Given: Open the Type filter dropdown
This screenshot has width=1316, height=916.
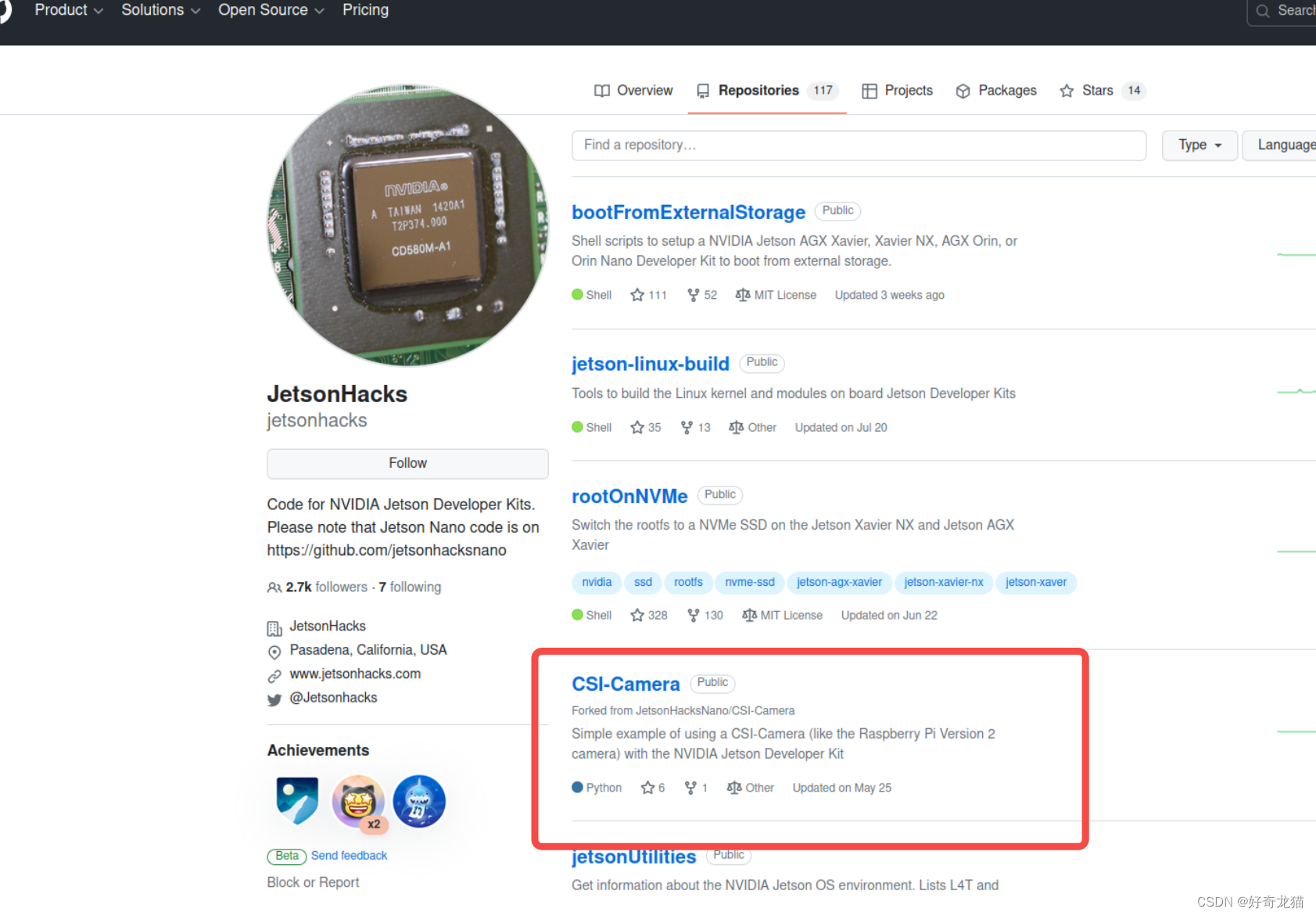Looking at the screenshot, I should coord(1199,145).
